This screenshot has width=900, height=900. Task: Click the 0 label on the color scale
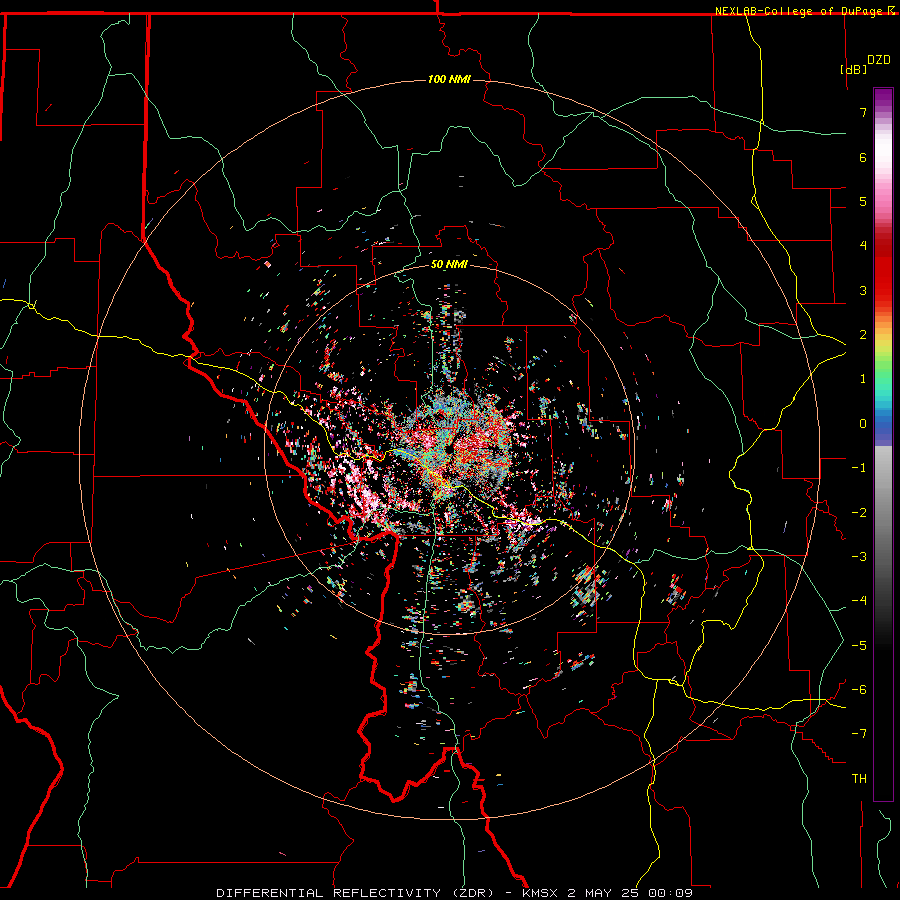tap(863, 424)
